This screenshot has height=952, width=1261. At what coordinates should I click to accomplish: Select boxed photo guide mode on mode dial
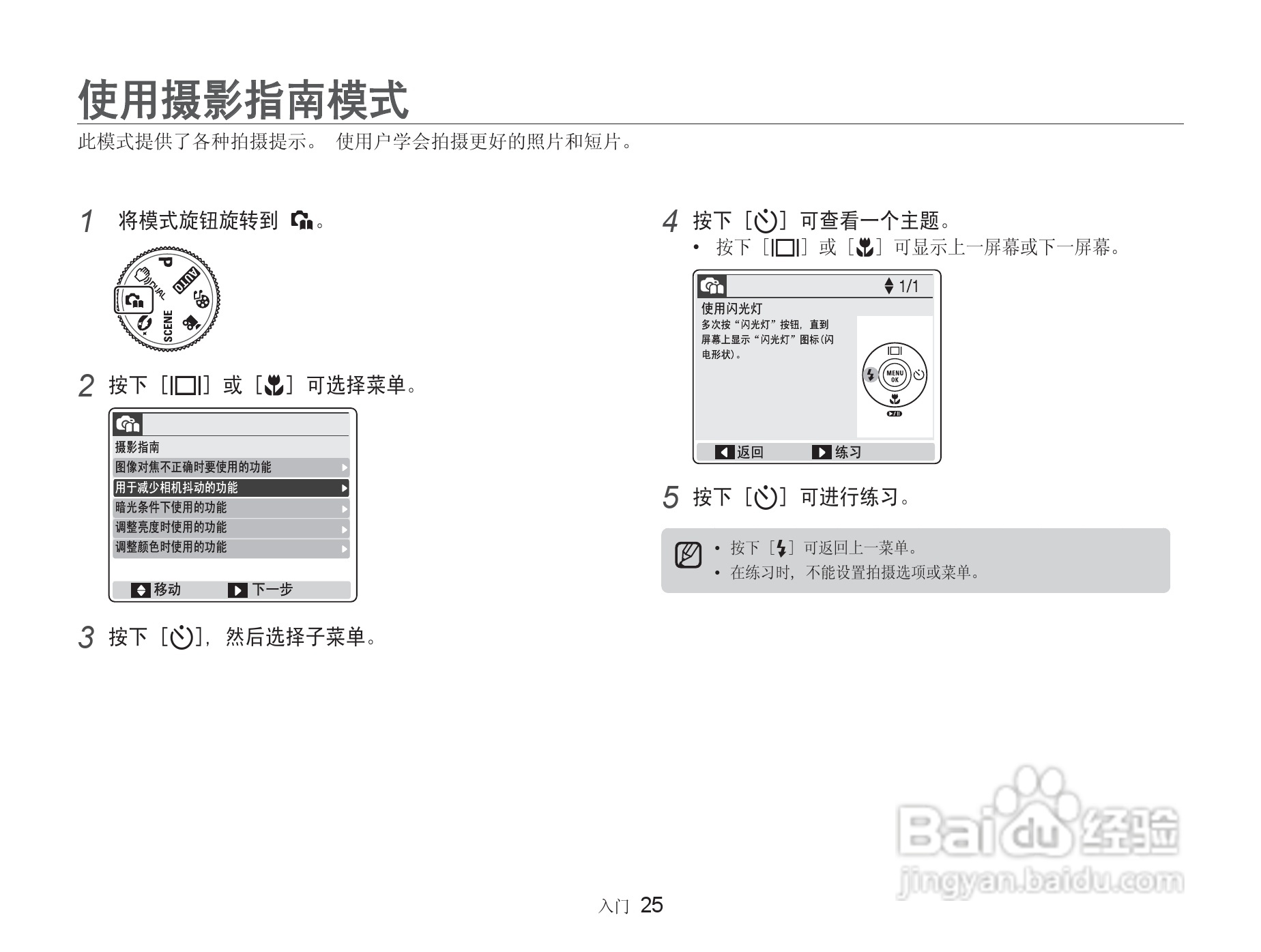134,300
